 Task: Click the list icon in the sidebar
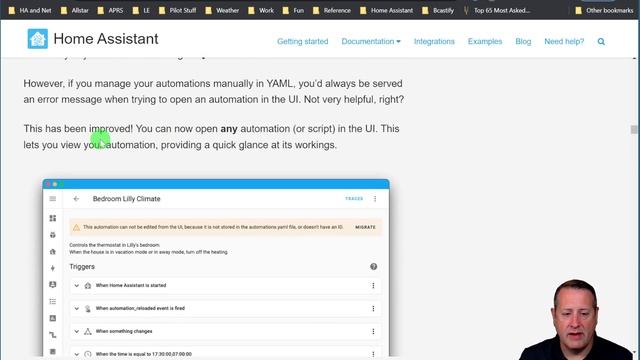[x=53, y=302]
